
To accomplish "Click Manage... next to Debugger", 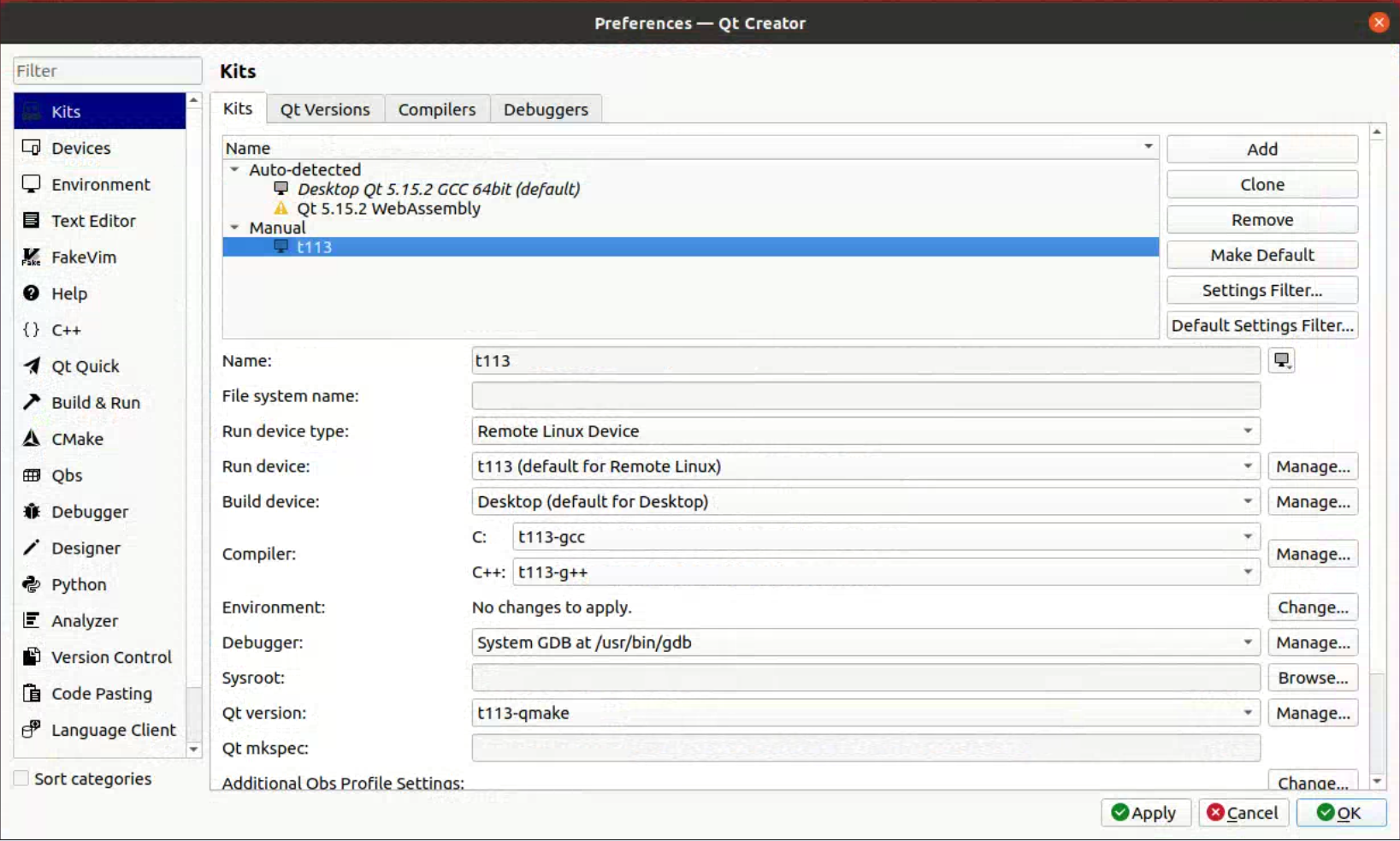I will point(1313,642).
